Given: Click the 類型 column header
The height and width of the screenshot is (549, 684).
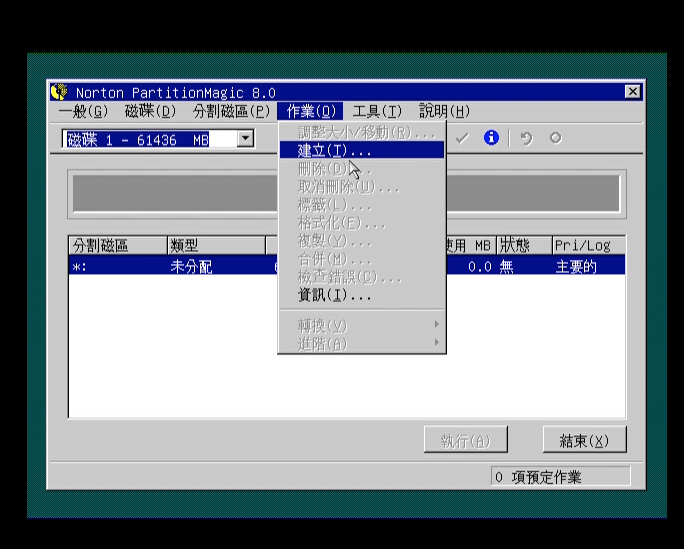Looking at the screenshot, I should pos(216,246).
